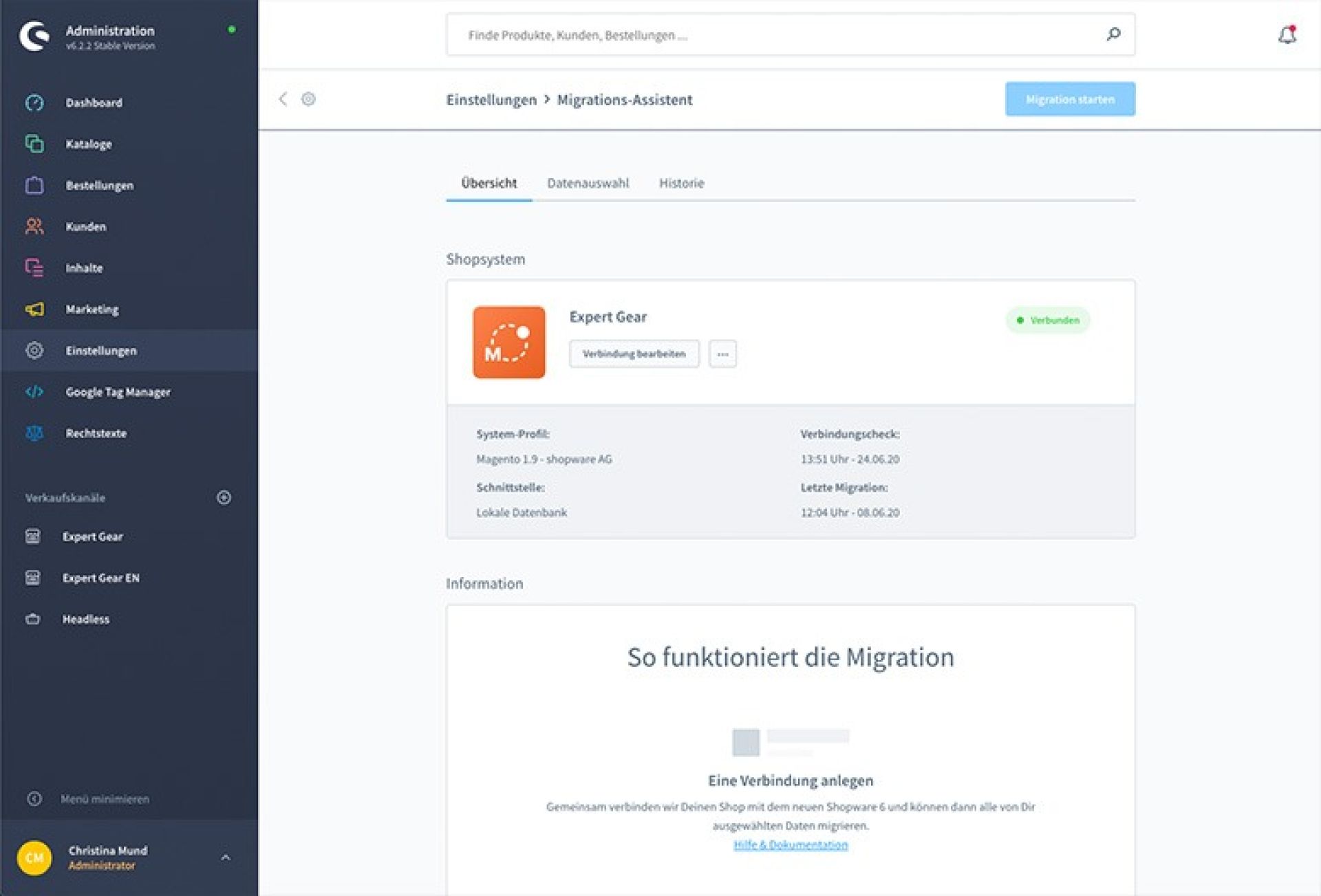This screenshot has height=896, width=1321.
Task: Click the Google Tag Manager code icon
Action: click(x=34, y=392)
